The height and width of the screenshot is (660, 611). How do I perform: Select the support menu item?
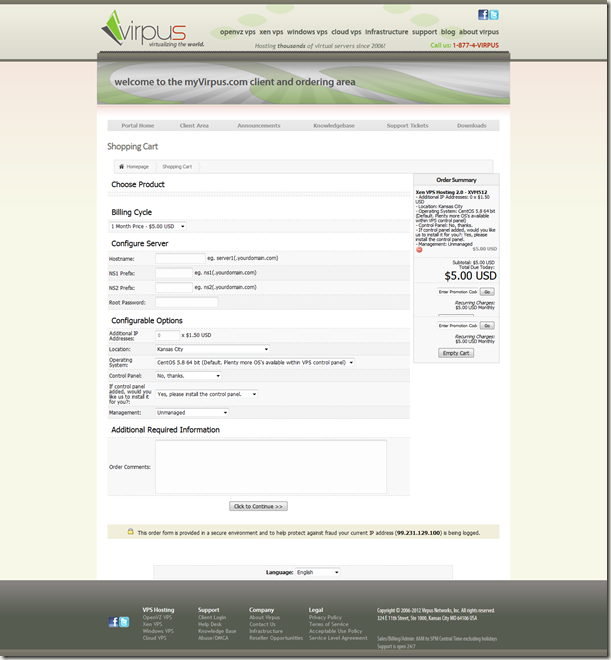pos(424,32)
